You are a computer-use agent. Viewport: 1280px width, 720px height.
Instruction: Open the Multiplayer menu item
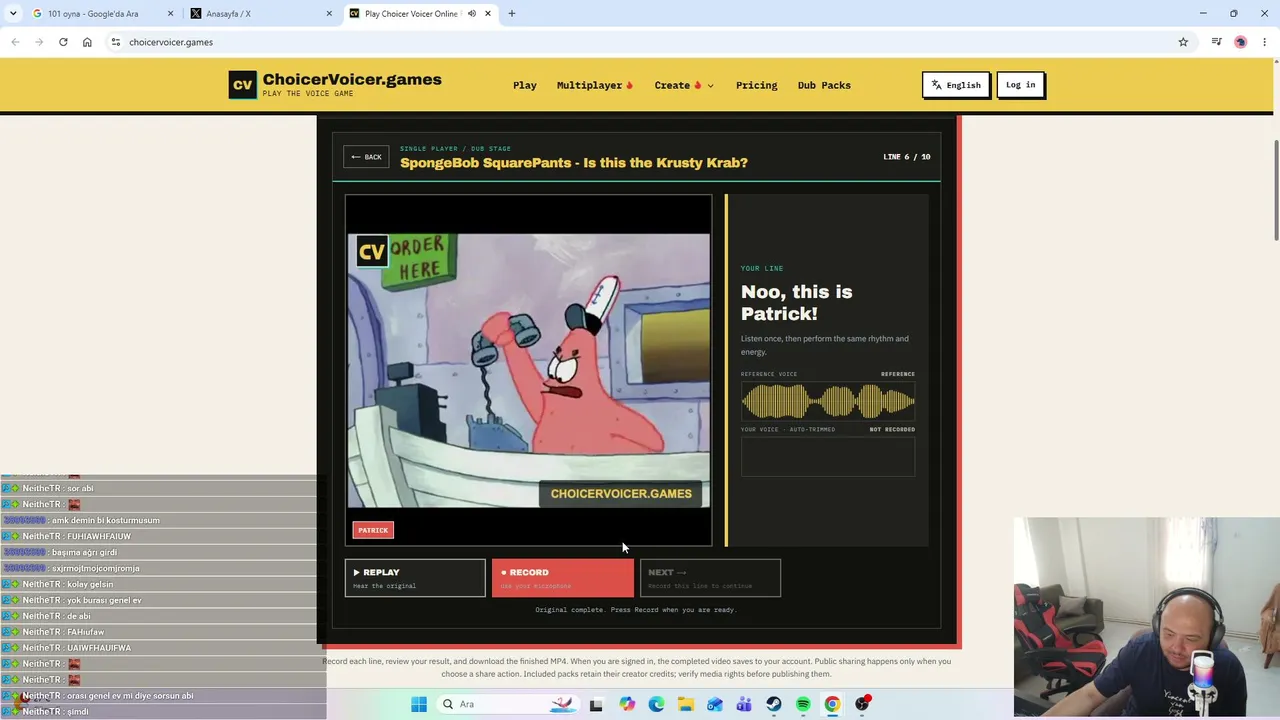(x=595, y=85)
